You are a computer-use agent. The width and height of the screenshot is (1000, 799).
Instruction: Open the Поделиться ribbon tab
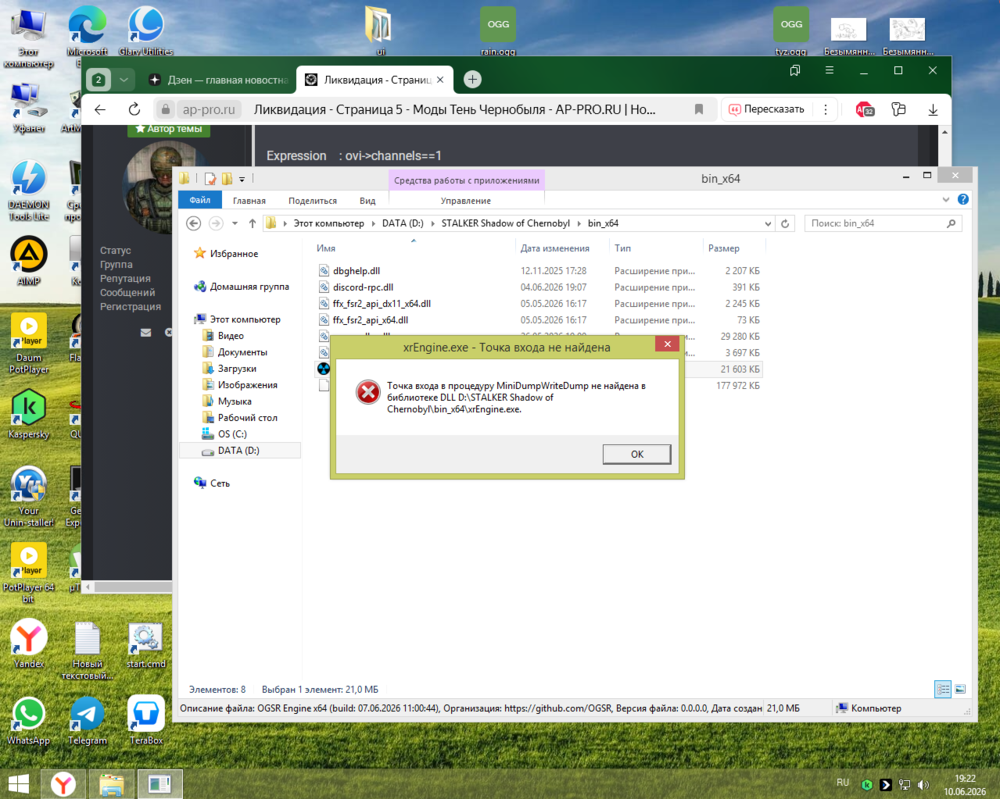tap(312, 200)
